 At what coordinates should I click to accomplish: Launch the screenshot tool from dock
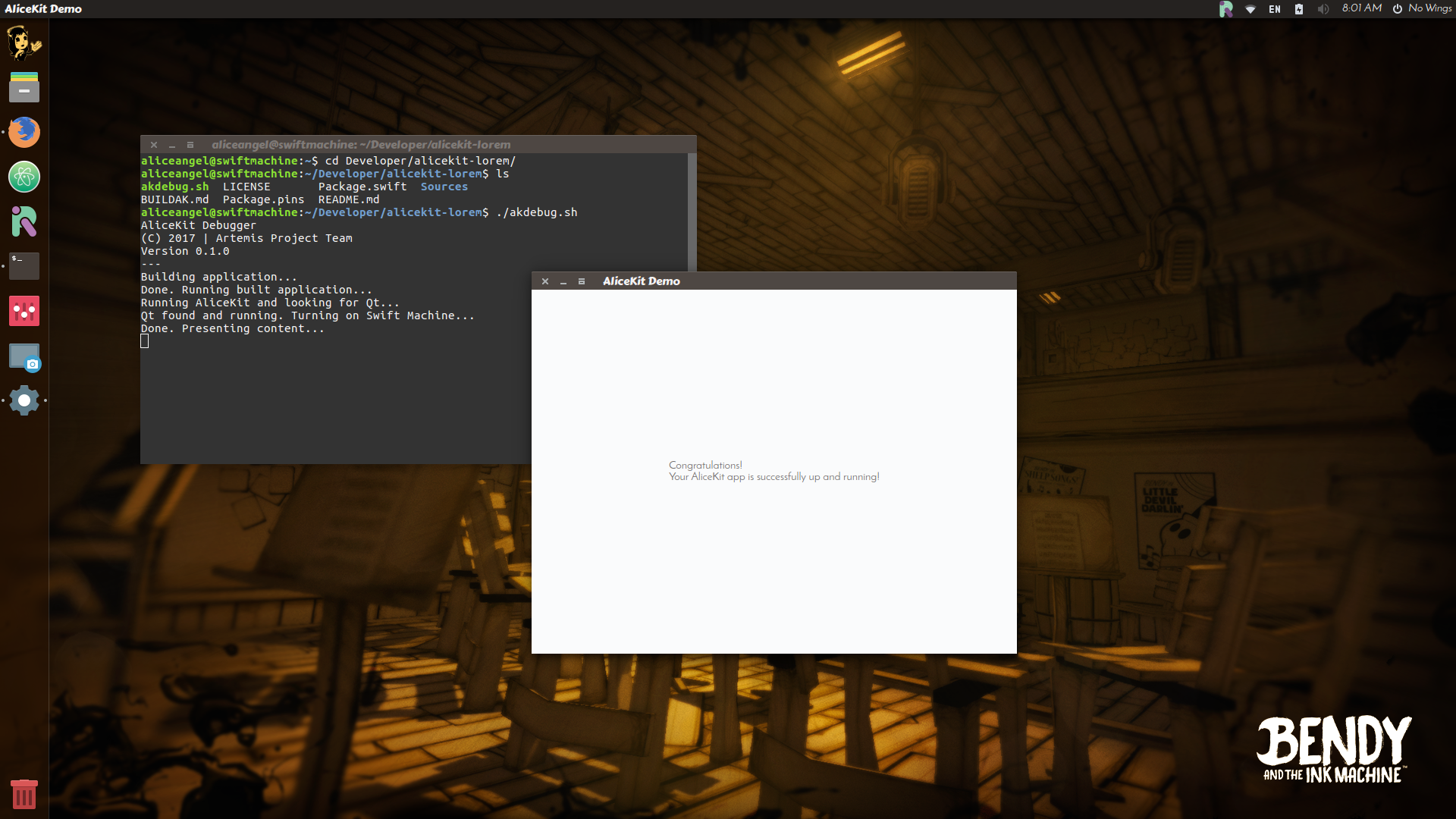click(24, 356)
